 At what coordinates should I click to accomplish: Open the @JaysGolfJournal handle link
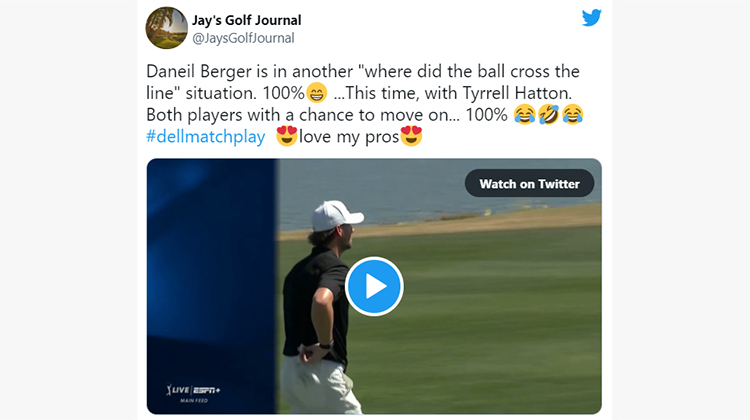point(243,38)
